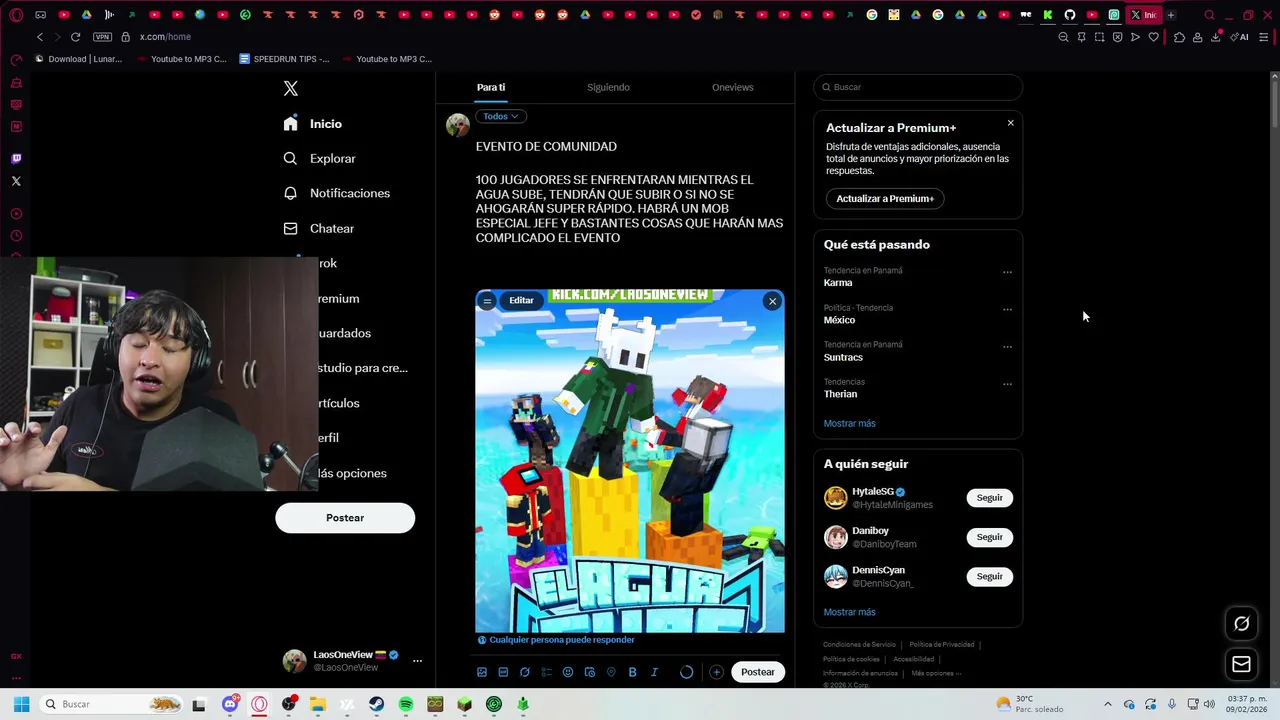Open more options for Therian trend
Image resolution: width=1280 pixels, height=720 pixels.
point(1007,384)
